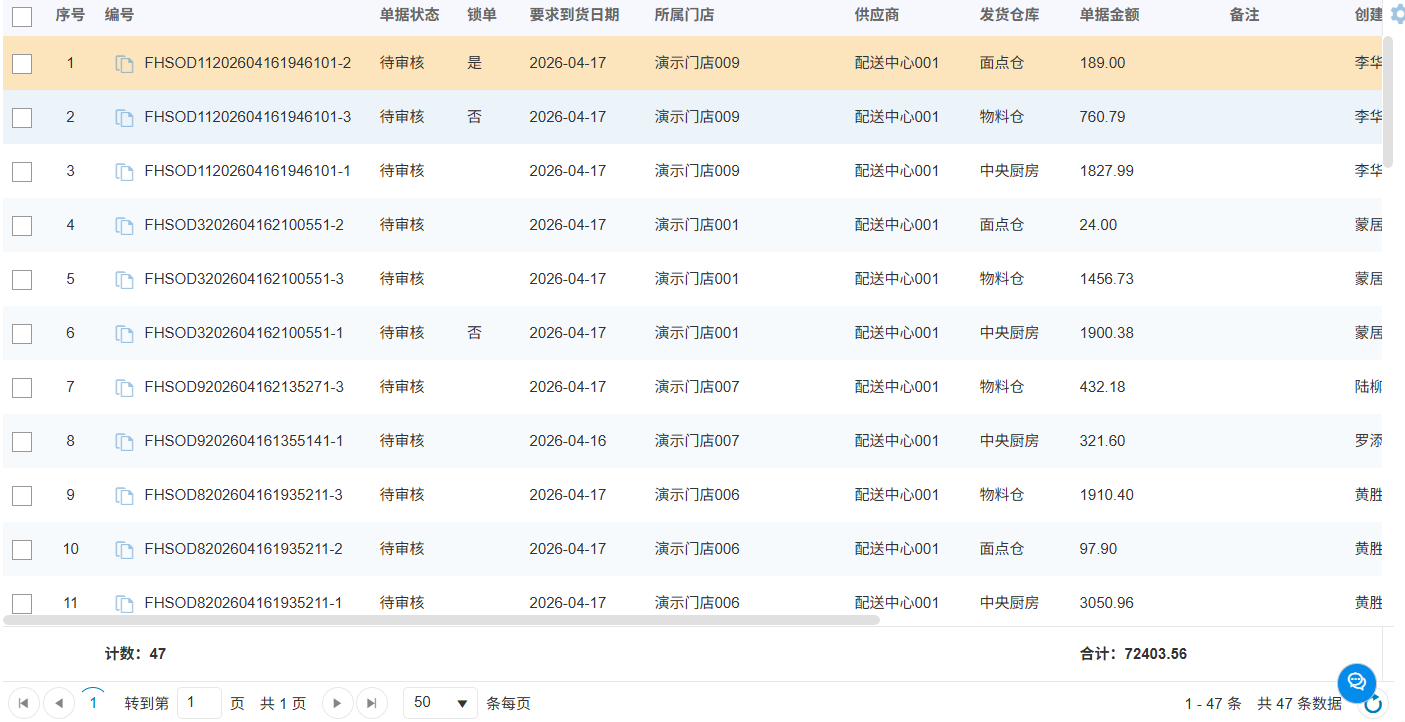This screenshot has height=722, width=1405.
Task: Check row 9 checkbox
Action: [22, 496]
